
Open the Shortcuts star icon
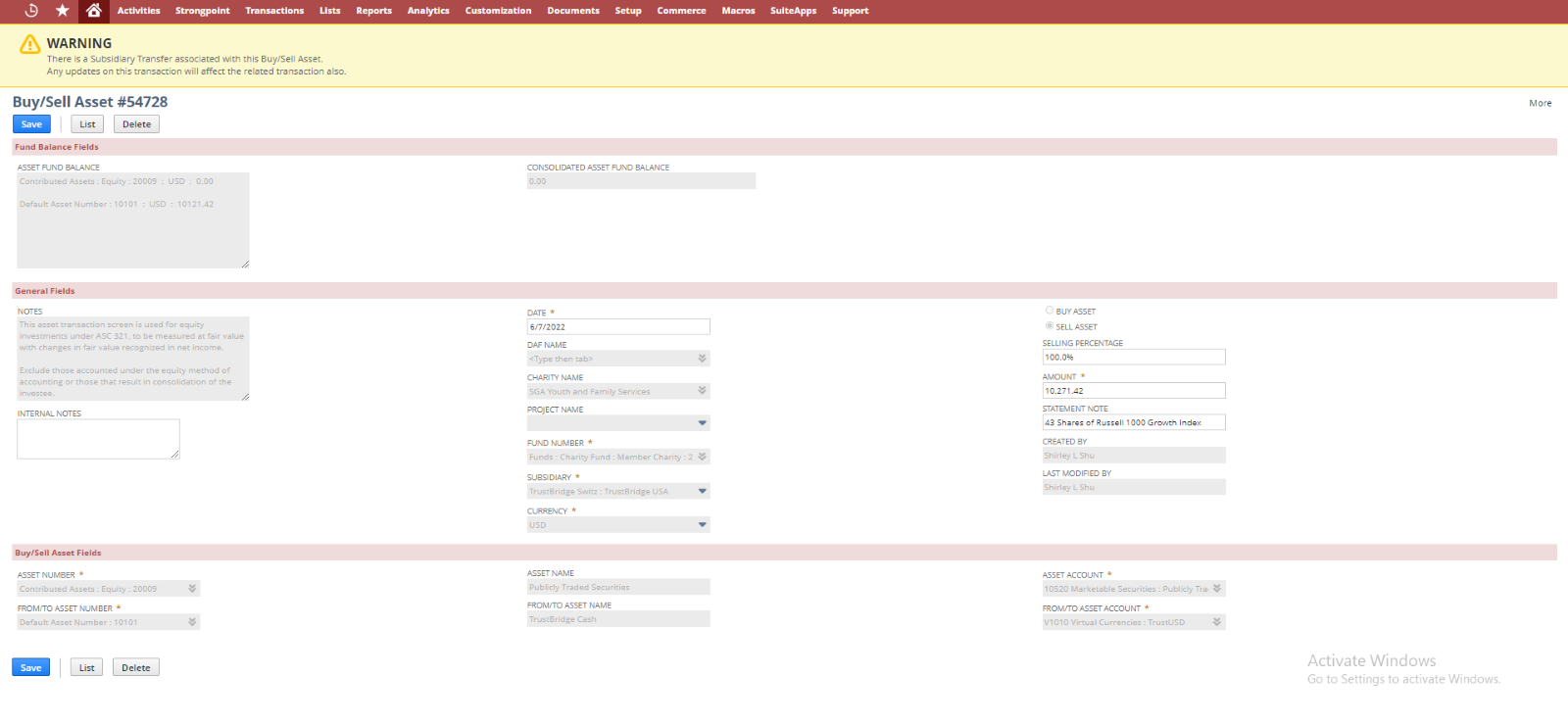click(63, 11)
